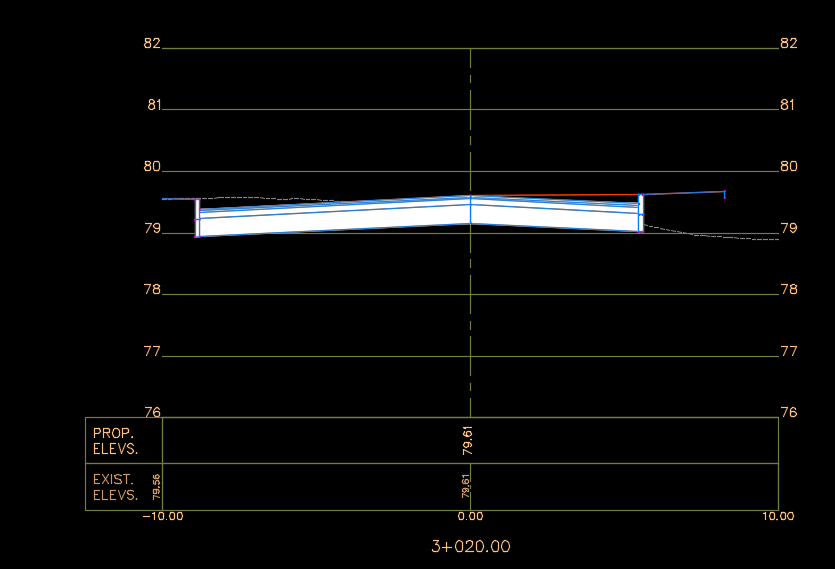Click the PROP. ELEVS. row label
Screen dimensions: 835x569
coord(115,441)
